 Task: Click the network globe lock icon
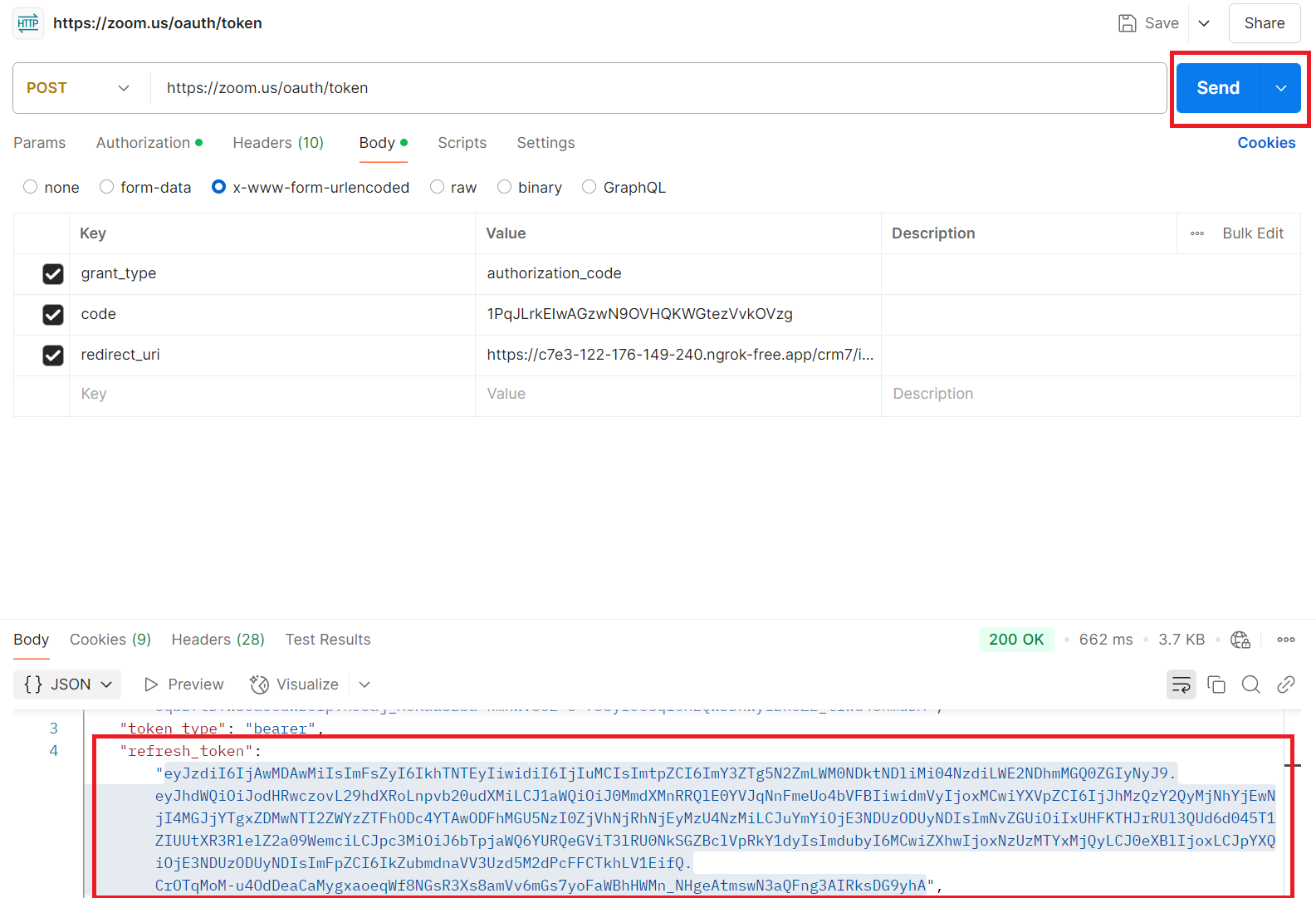click(1240, 640)
